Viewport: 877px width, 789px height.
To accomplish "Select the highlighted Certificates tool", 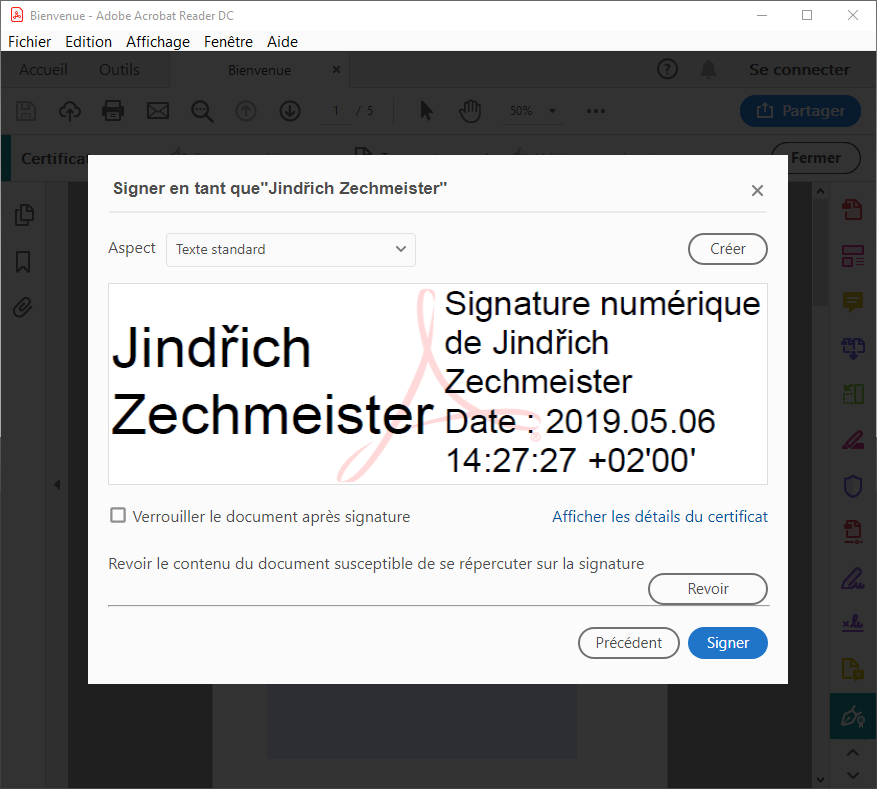I will coord(852,716).
